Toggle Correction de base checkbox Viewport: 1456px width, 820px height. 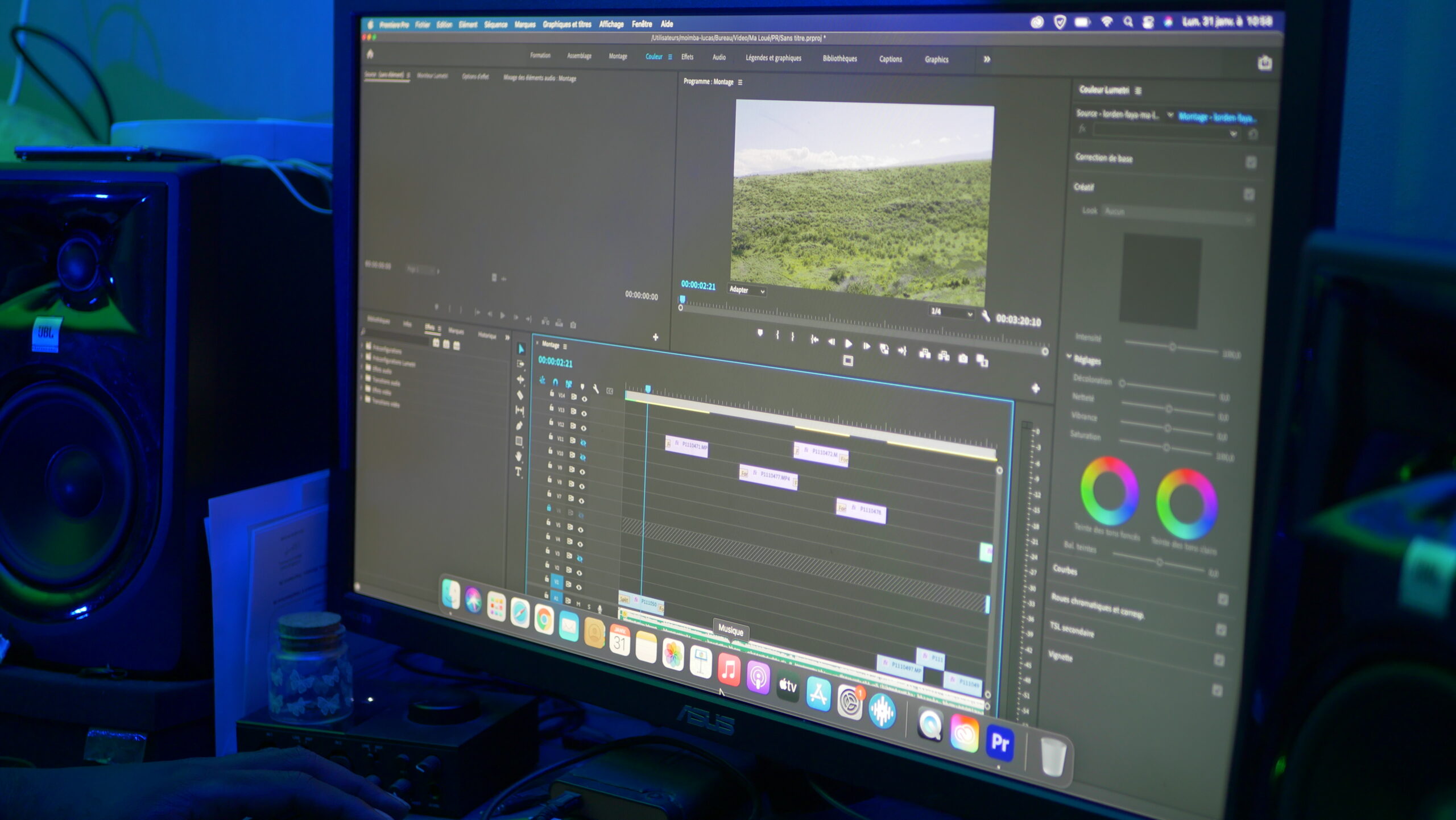click(1251, 163)
